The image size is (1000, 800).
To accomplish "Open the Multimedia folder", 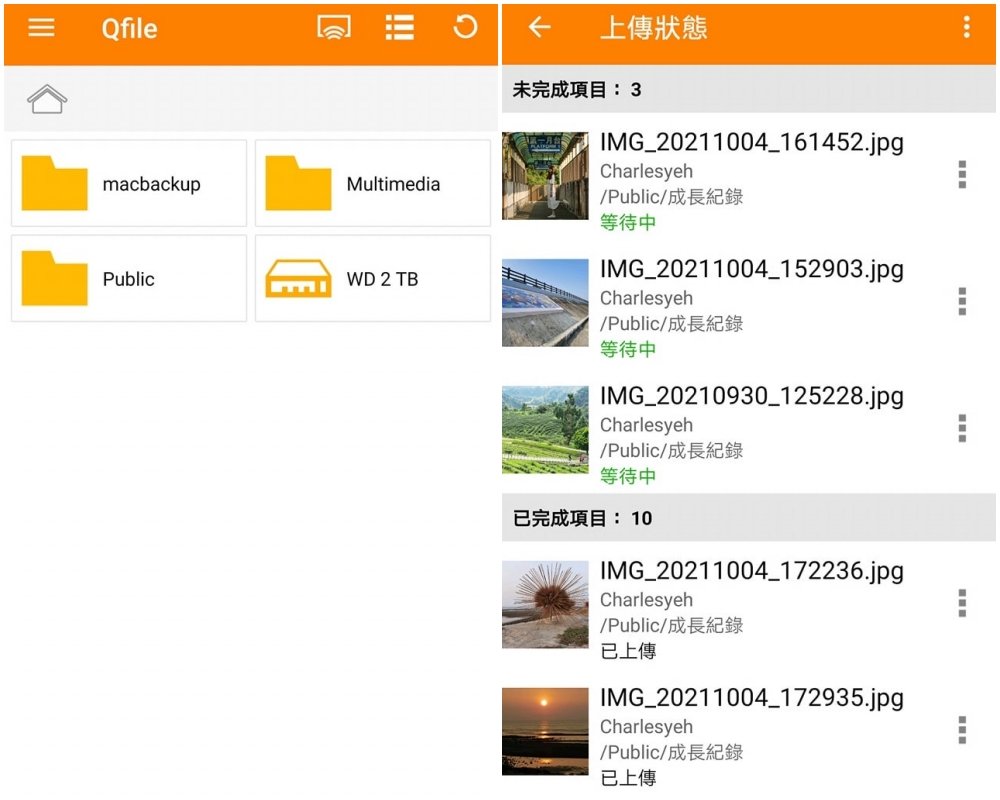I will (373, 184).
